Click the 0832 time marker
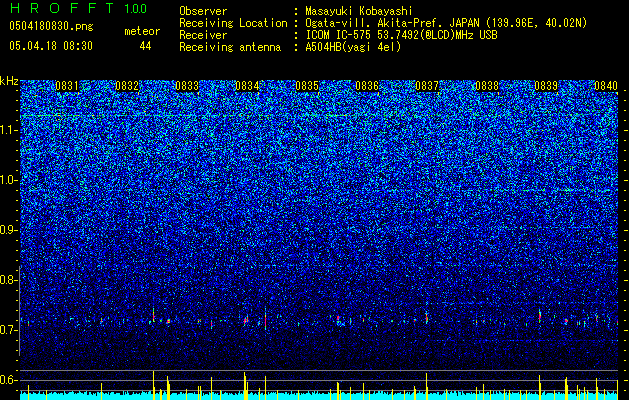 click(127, 86)
